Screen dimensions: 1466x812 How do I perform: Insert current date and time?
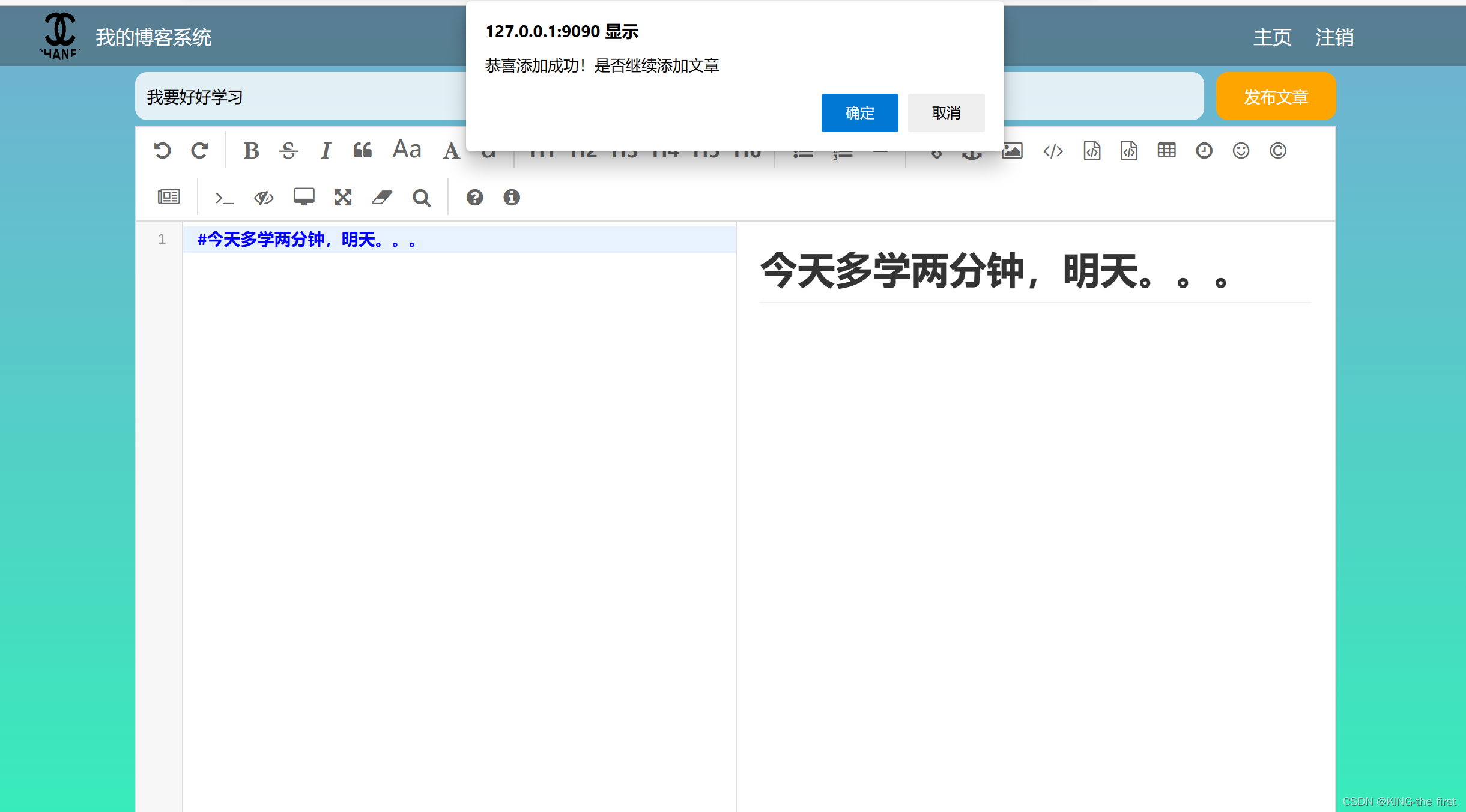[x=1204, y=151]
